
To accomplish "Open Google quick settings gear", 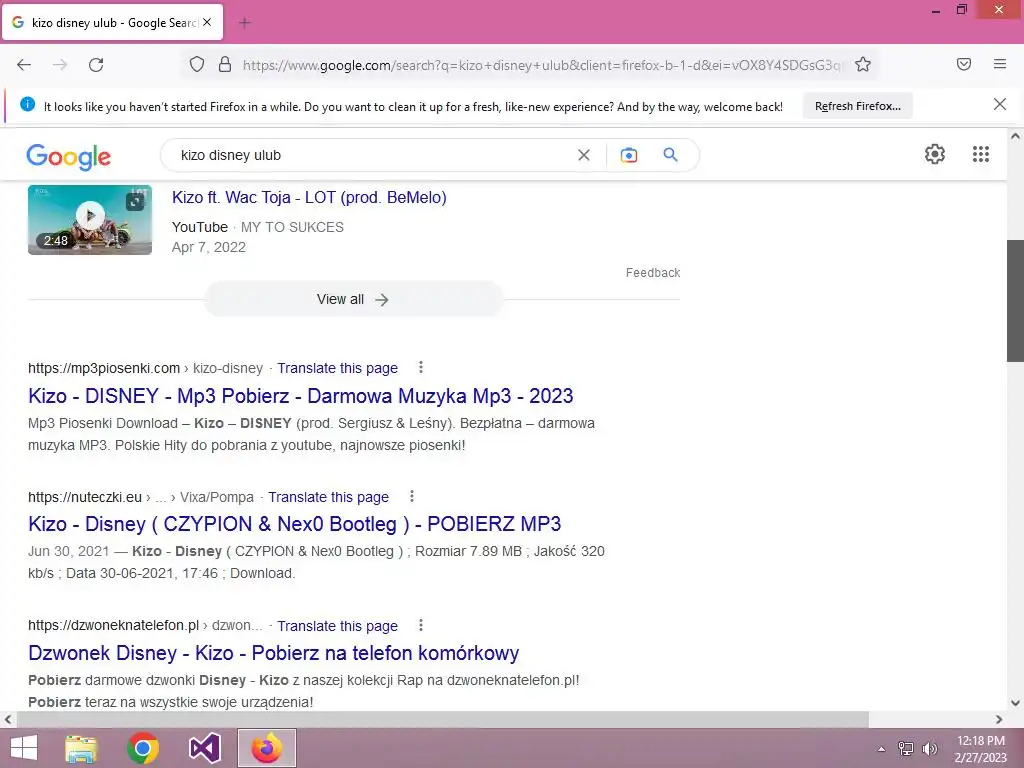I will point(935,154).
